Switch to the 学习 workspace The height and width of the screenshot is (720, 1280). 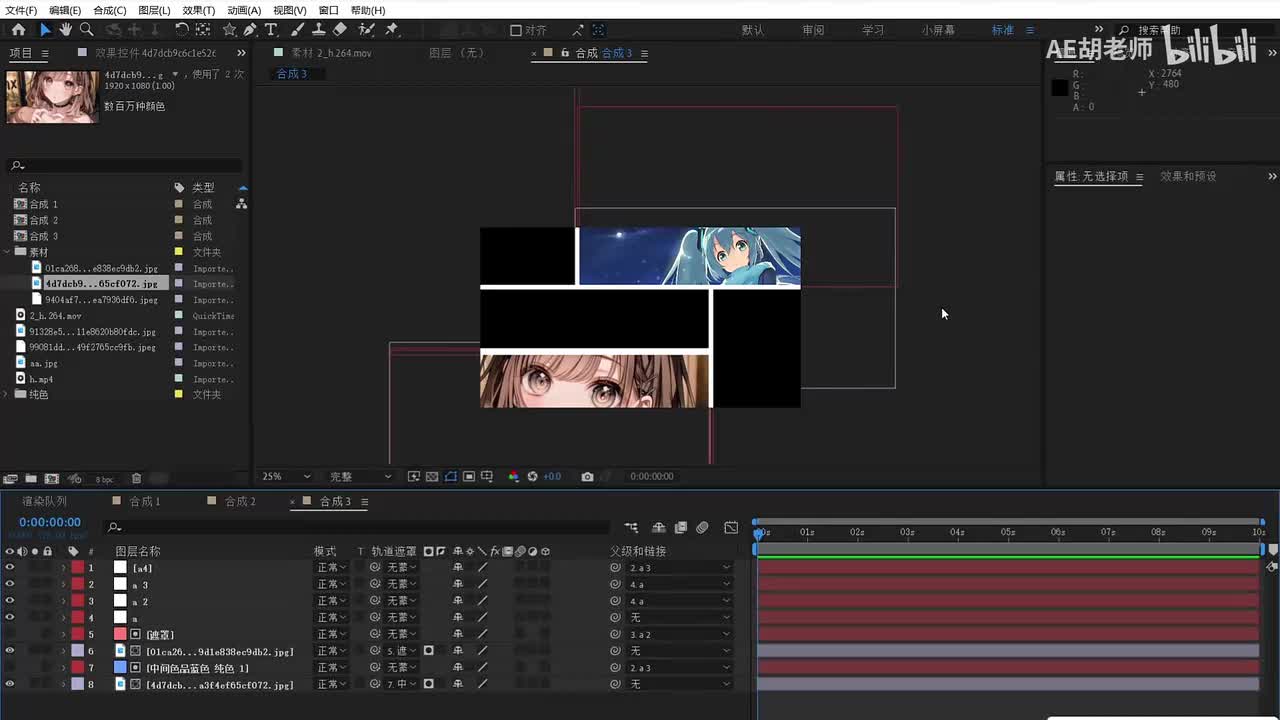pyautogui.click(x=873, y=30)
